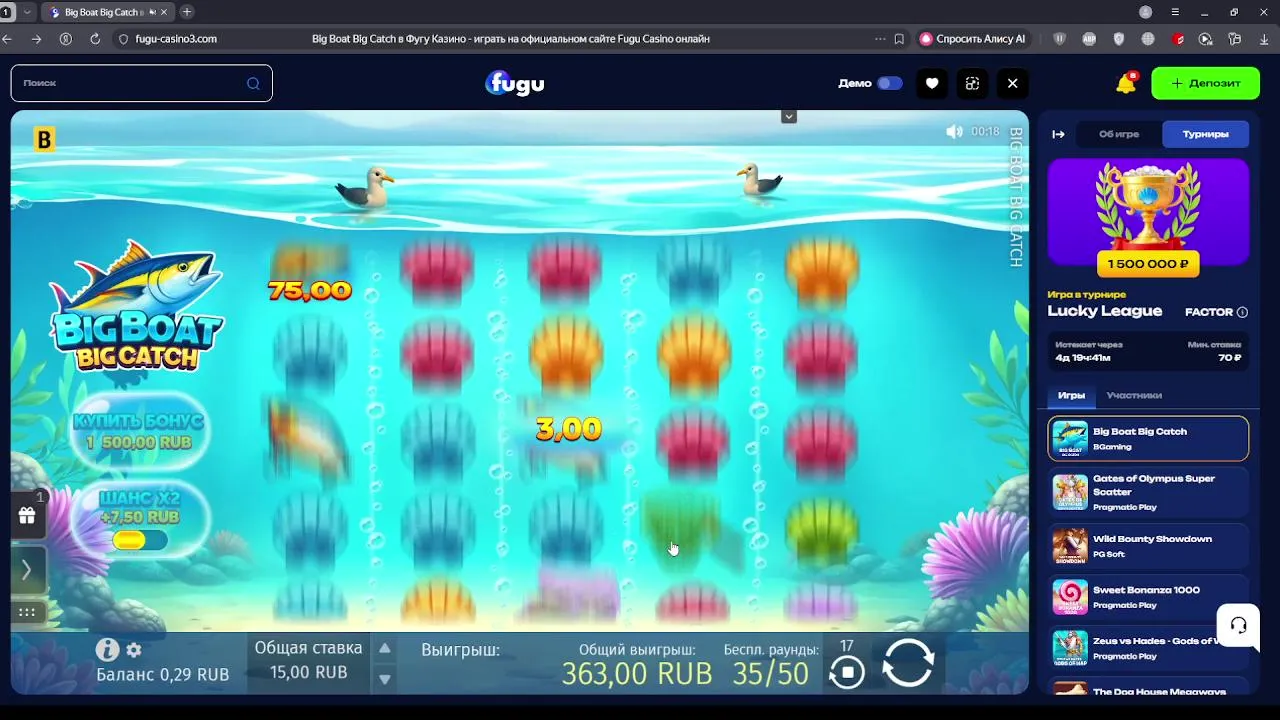Click Купить бонус 1 500,00 RUB button
Viewport: 1280px width, 720px height.
click(x=139, y=431)
